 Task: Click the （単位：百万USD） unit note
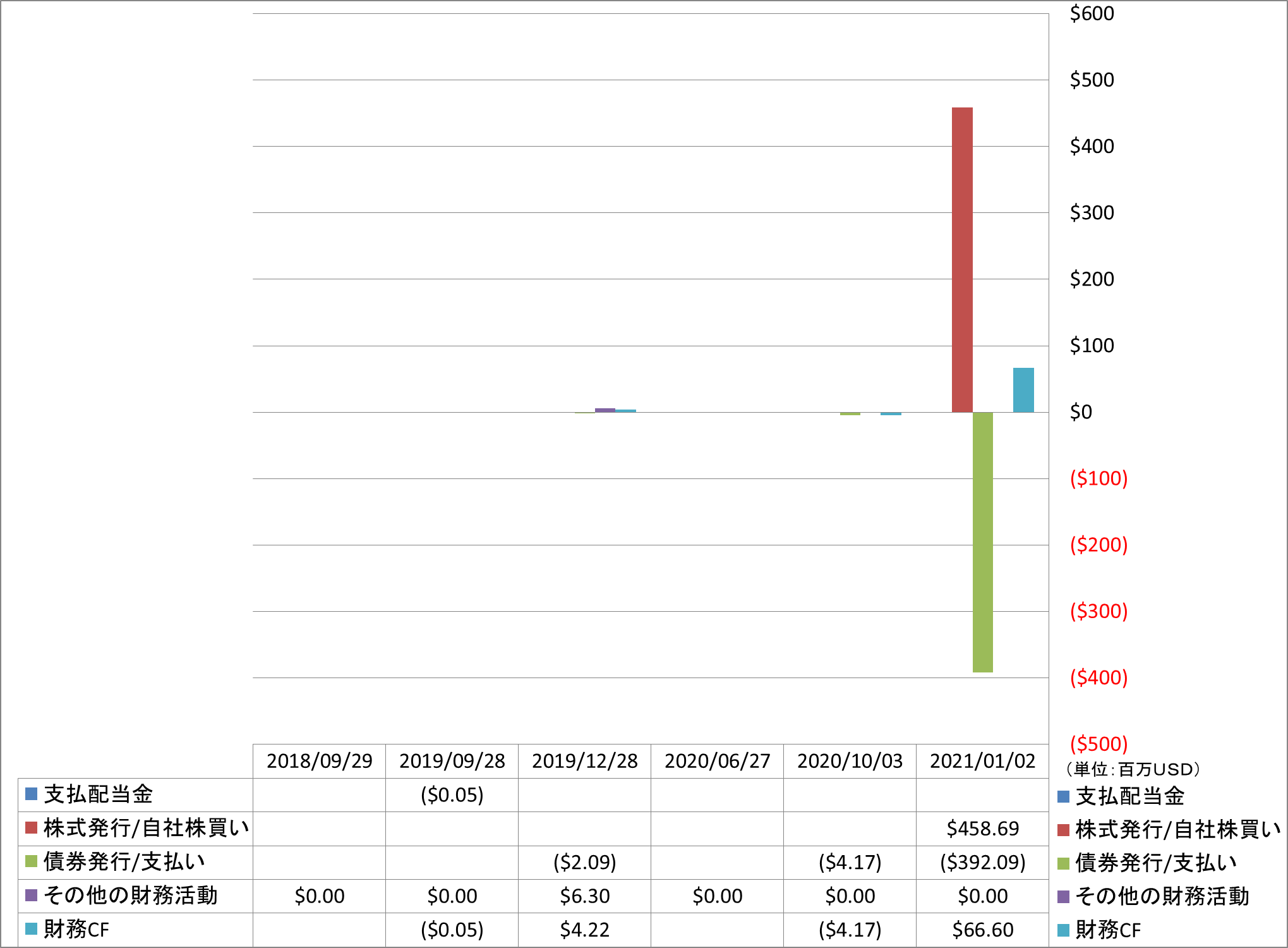[1133, 769]
